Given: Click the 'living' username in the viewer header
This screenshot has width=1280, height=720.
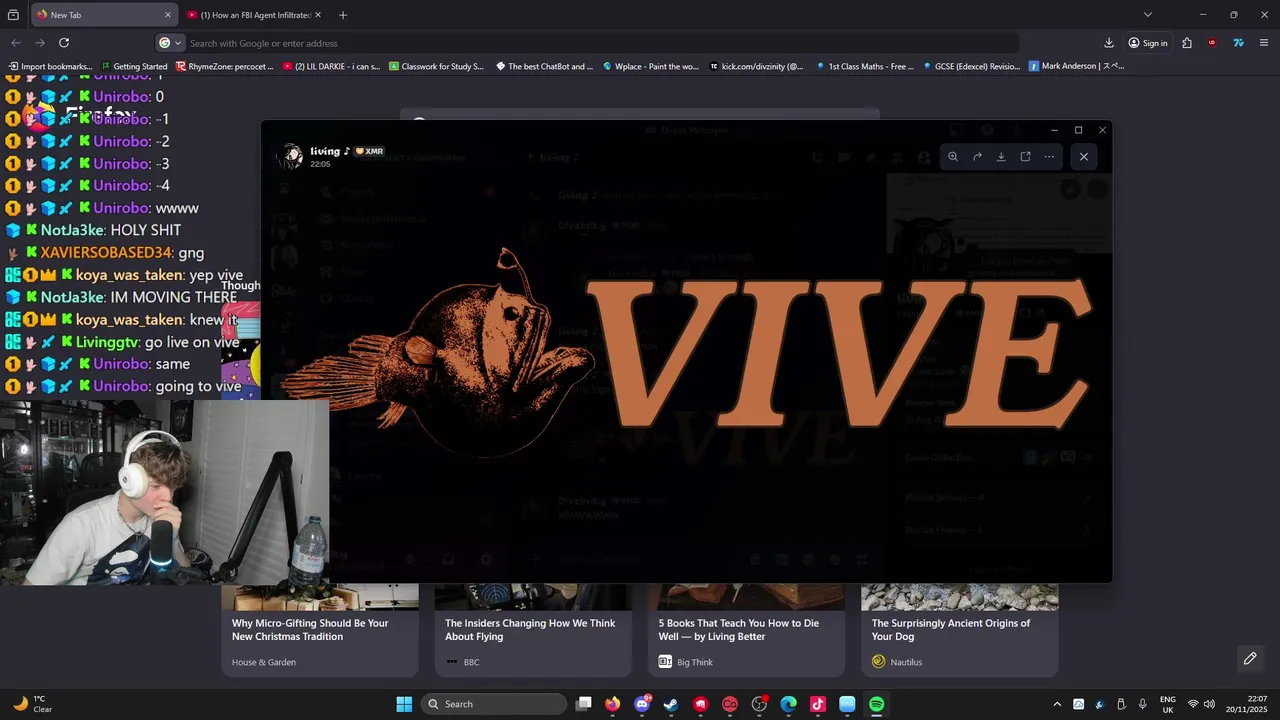Looking at the screenshot, I should 325,151.
